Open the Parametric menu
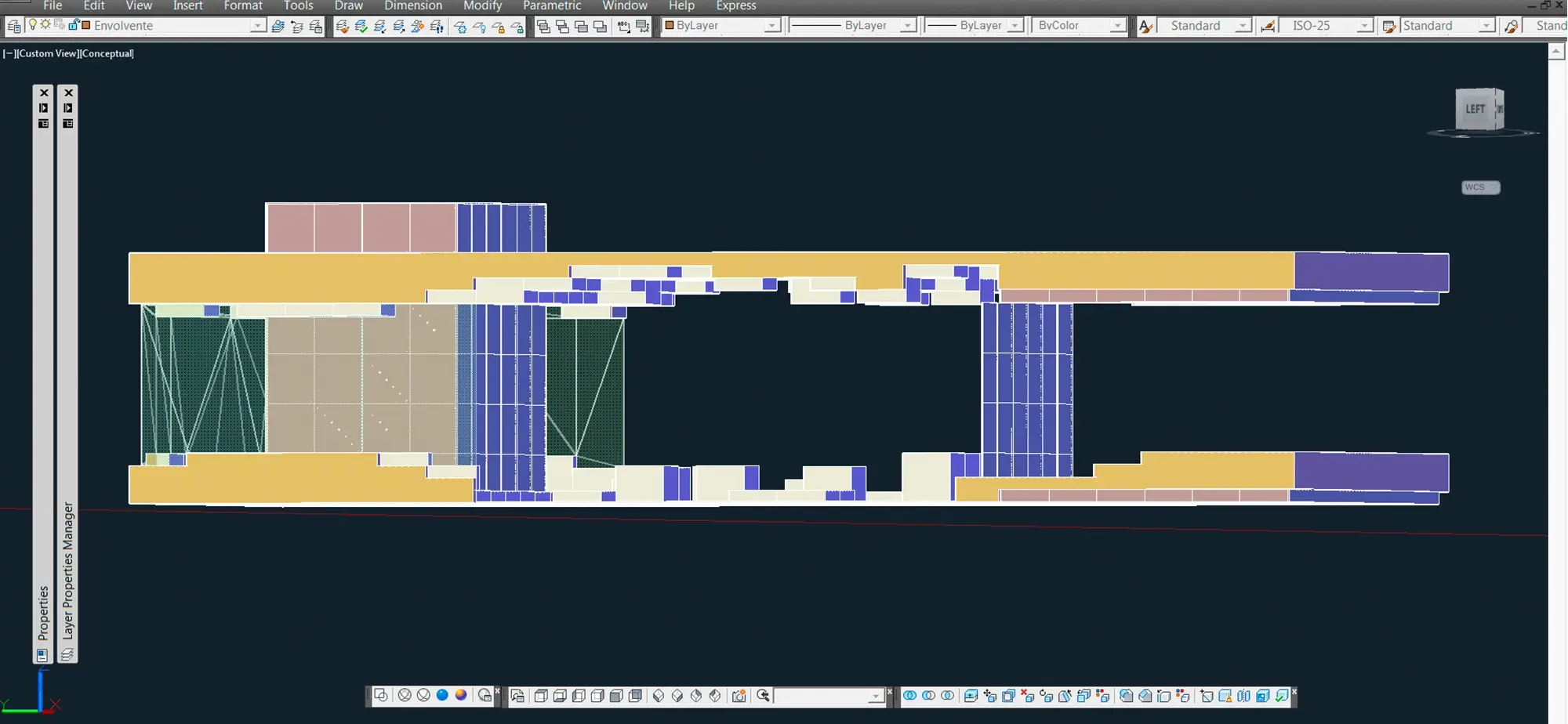The image size is (1568, 724). pyautogui.click(x=551, y=6)
